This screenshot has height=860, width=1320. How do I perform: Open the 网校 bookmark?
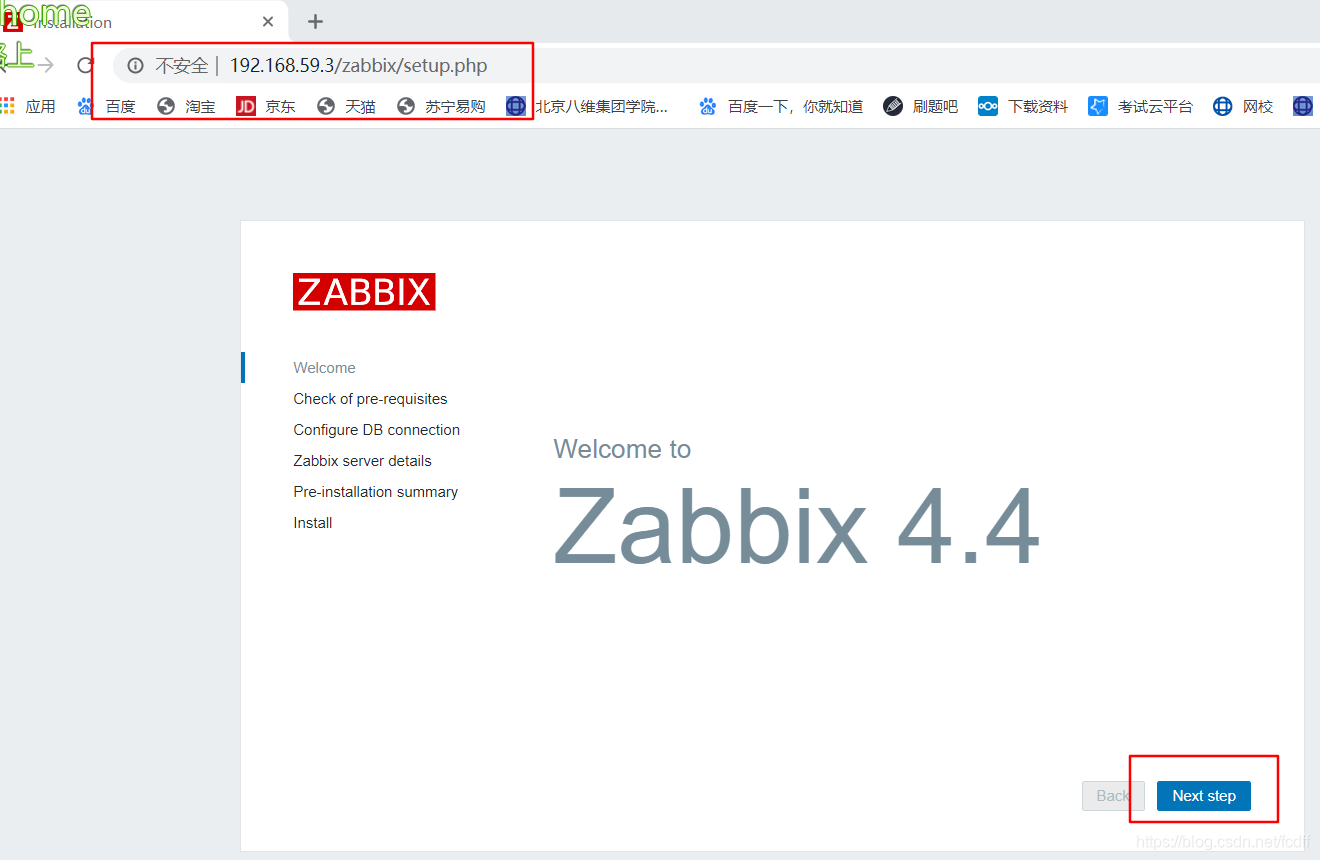[1243, 106]
